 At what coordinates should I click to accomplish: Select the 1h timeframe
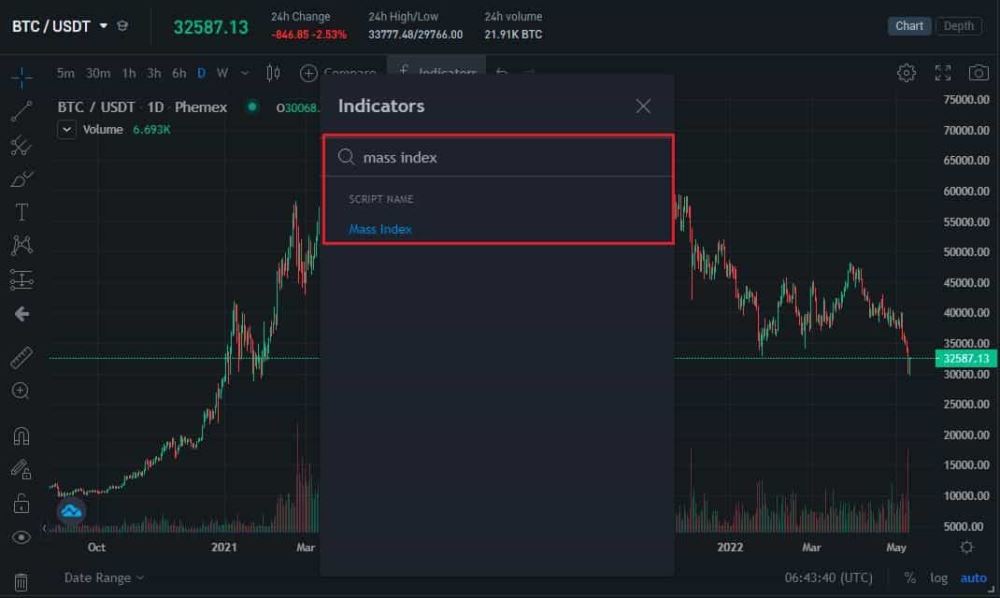tap(129, 73)
